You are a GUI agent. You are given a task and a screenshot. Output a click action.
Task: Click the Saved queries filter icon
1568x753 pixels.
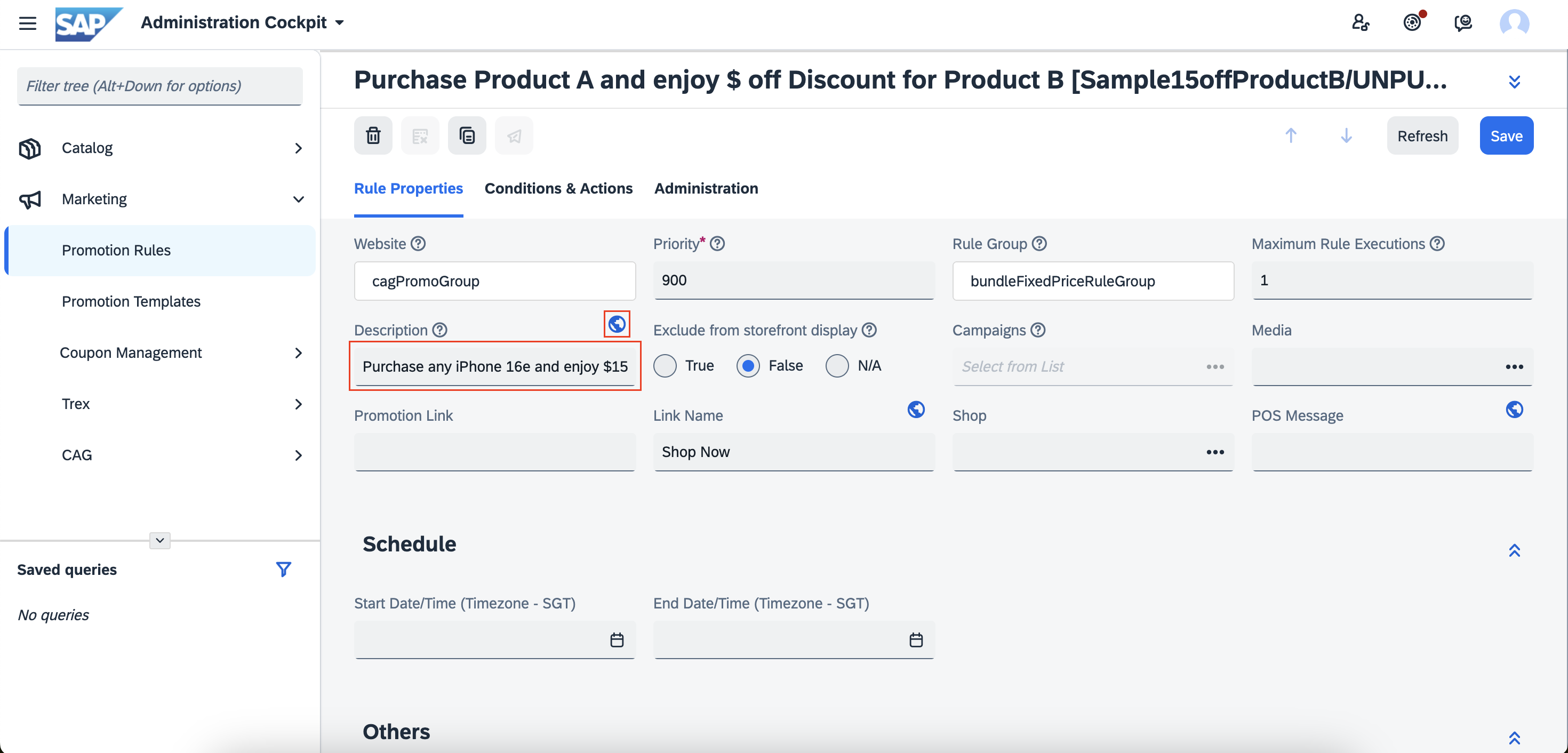point(283,569)
